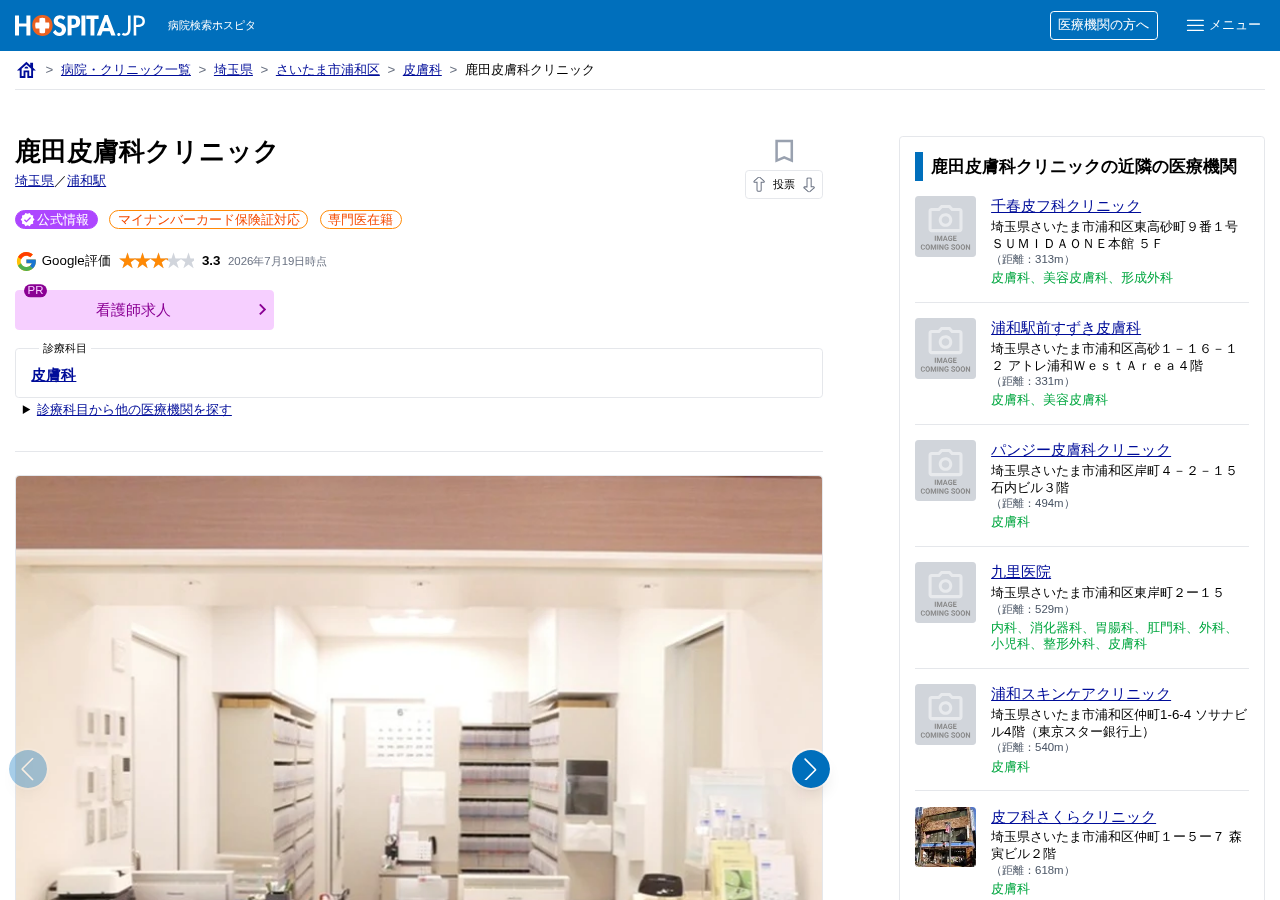
Task: Open 浦和スキンケアクリニック link
Action: 1081,694
